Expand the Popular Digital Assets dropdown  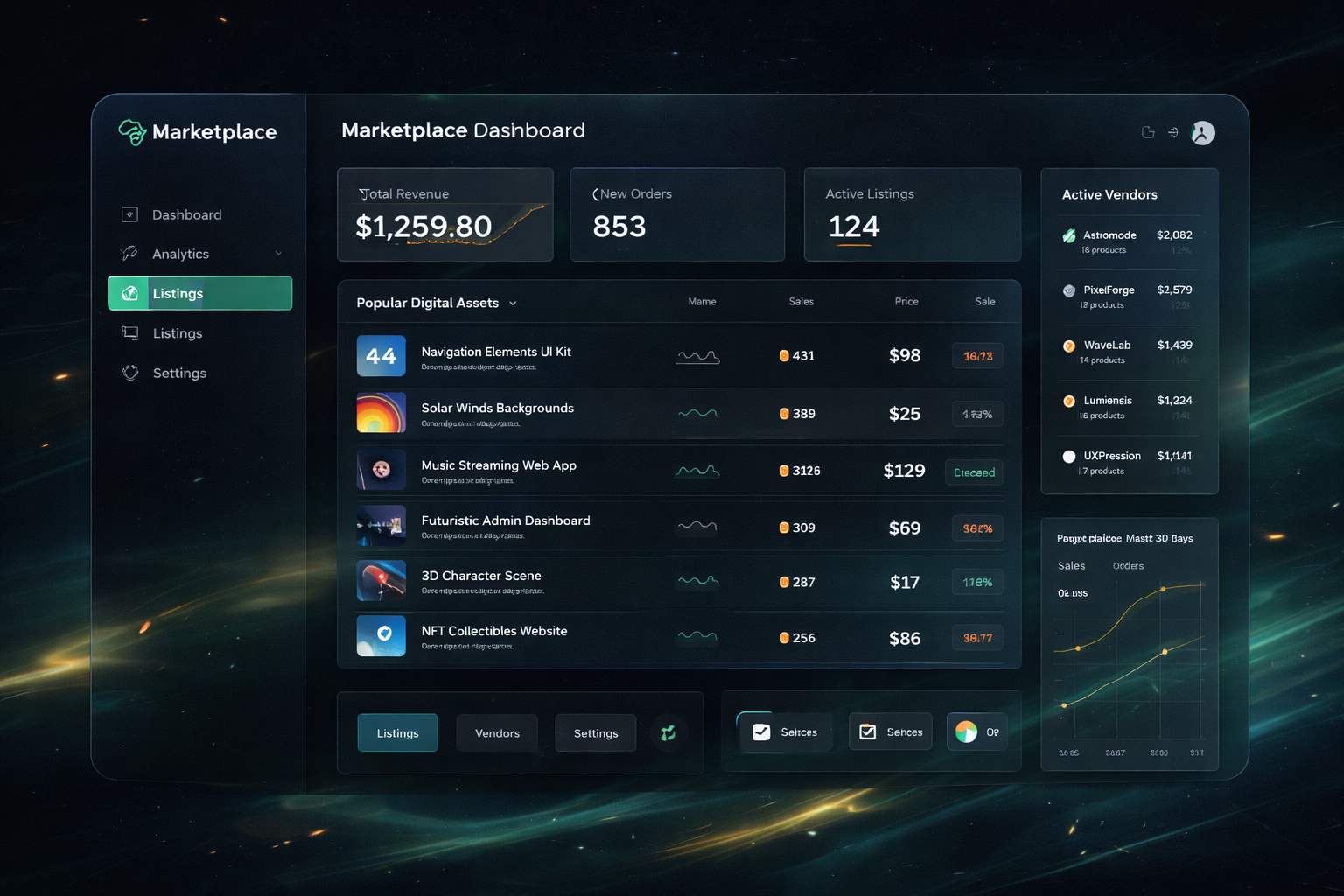(513, 303)
